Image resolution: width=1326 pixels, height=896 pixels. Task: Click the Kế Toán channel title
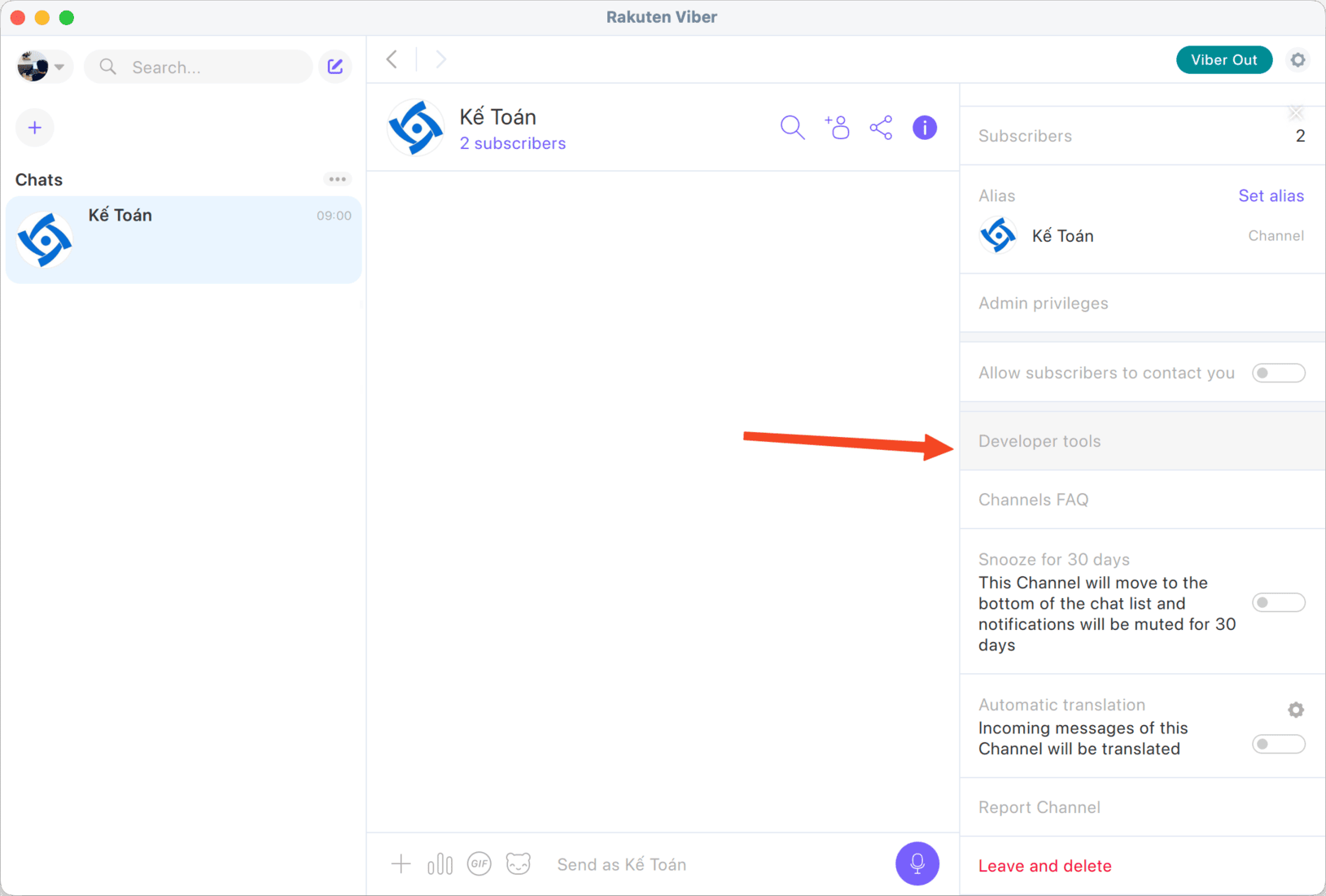tap(497, 117)
